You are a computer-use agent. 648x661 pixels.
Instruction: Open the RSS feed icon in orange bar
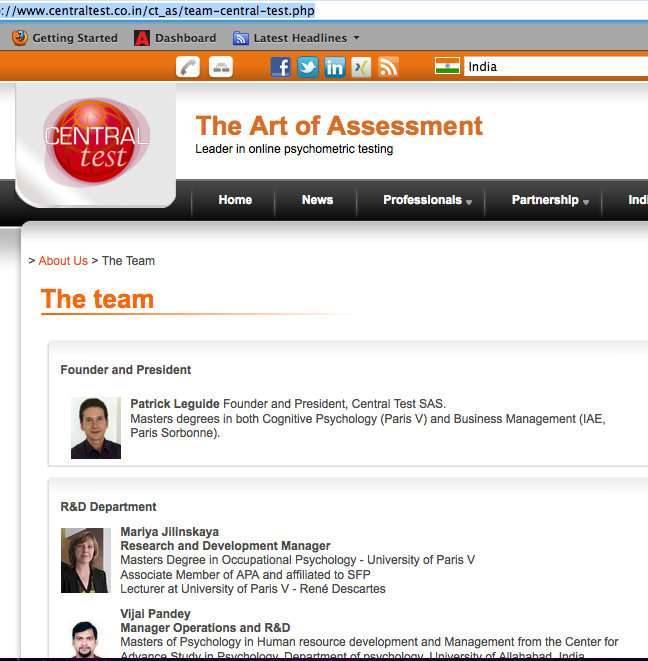point(388,67)
